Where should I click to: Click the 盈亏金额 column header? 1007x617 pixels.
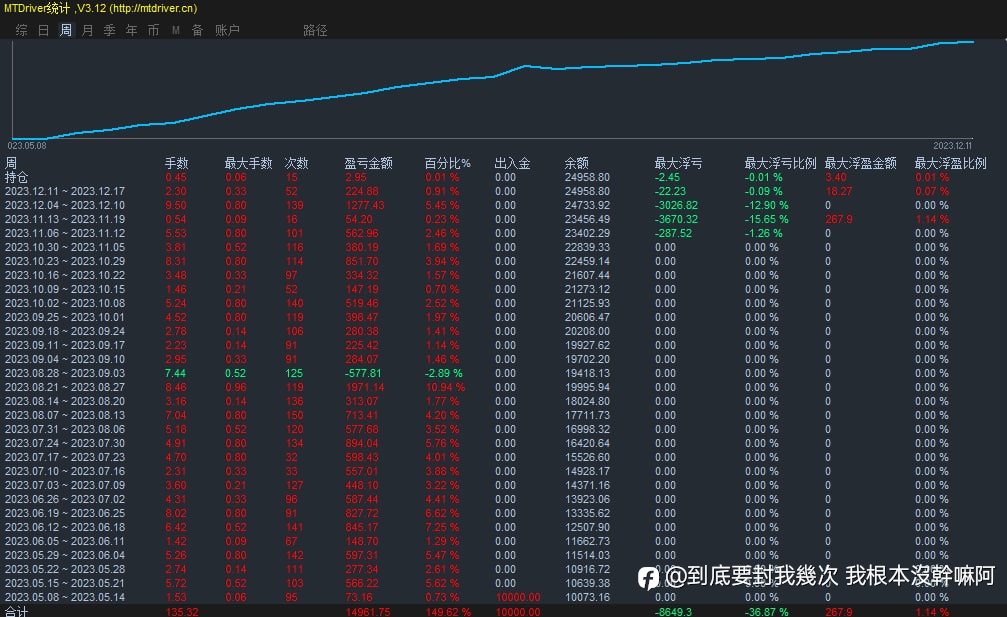click(368, 163)
